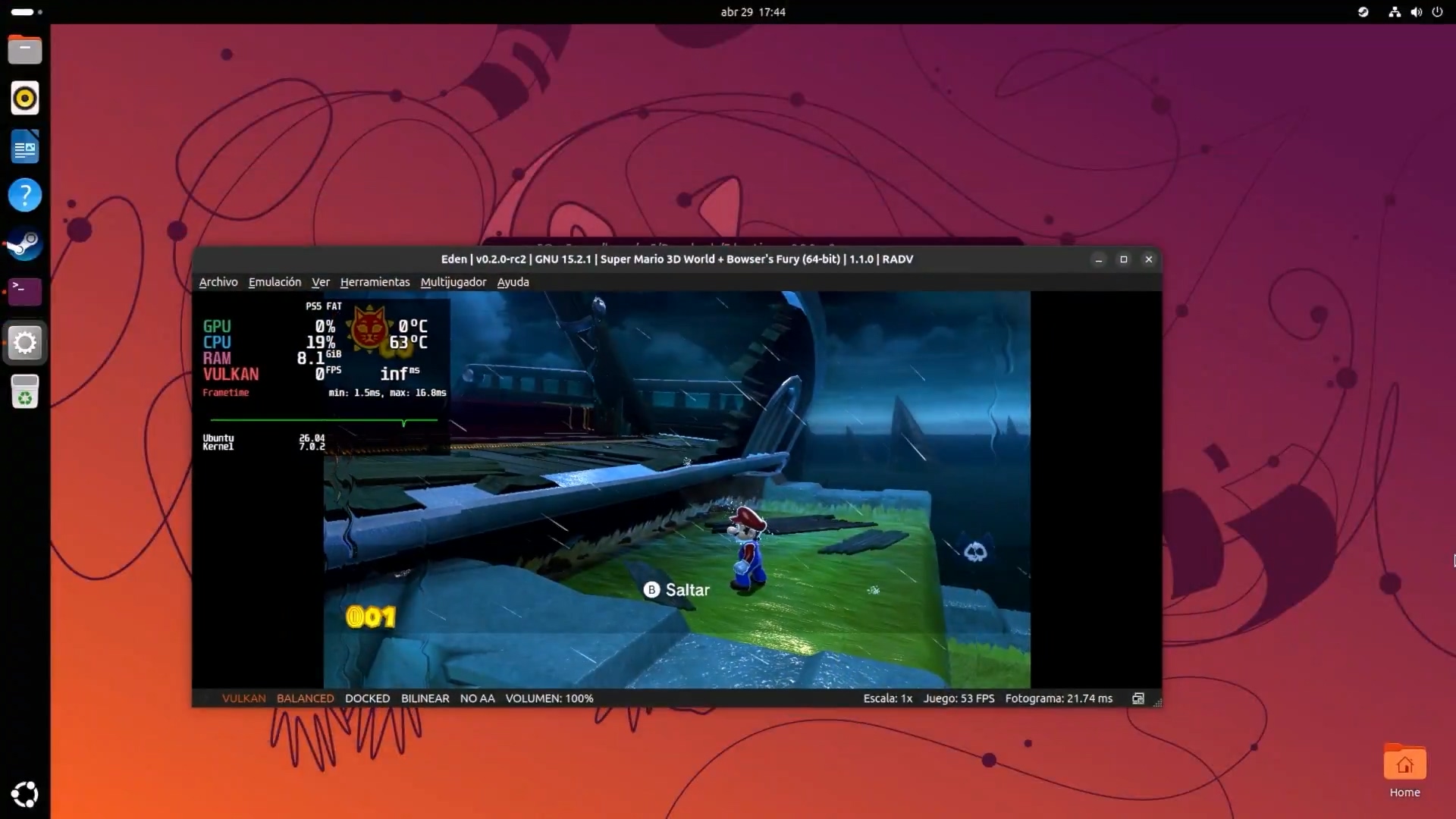Open the Files app in the dock

(x=25, y=50)
